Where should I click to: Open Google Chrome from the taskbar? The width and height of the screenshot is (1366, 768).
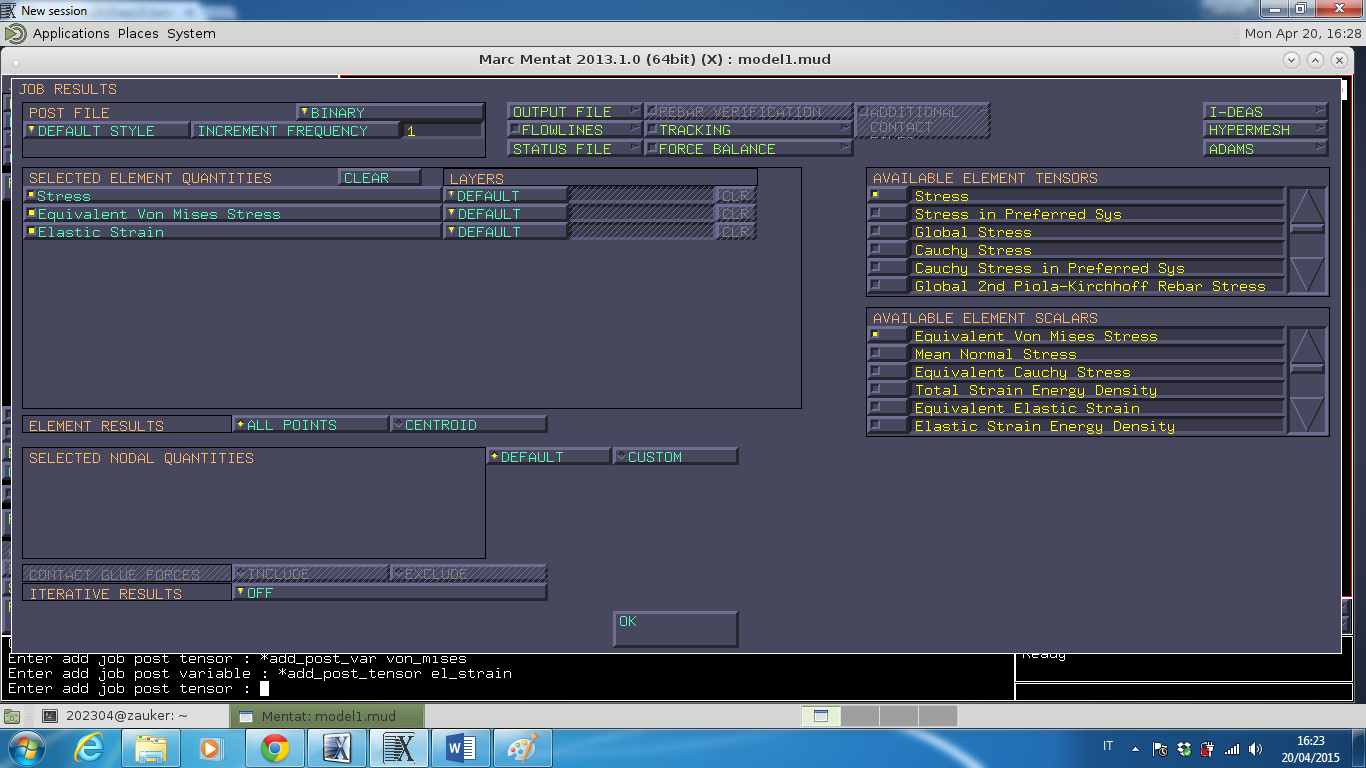[275, 748]
